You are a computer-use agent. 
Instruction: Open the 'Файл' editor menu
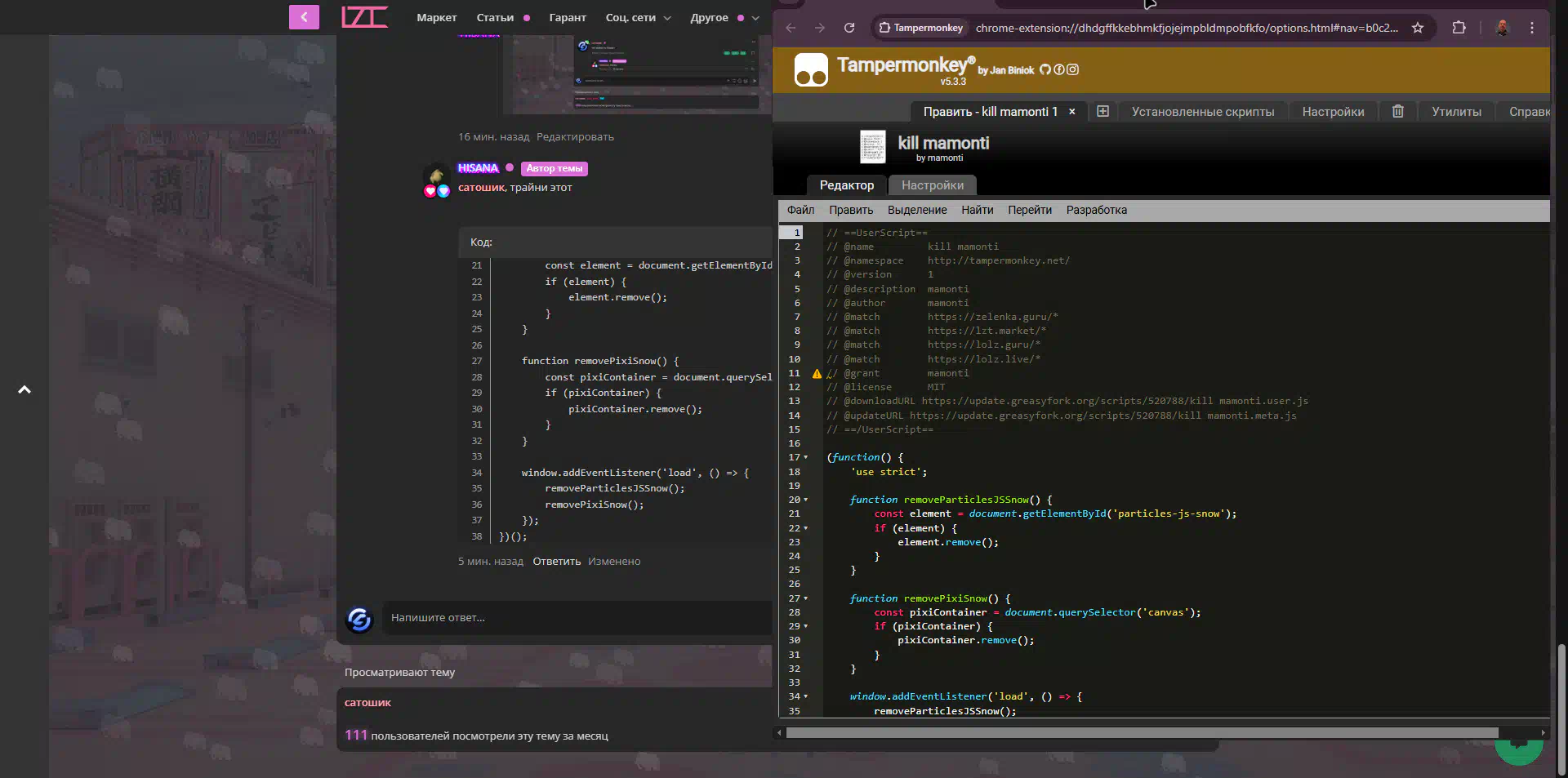(x=800, y=210)
